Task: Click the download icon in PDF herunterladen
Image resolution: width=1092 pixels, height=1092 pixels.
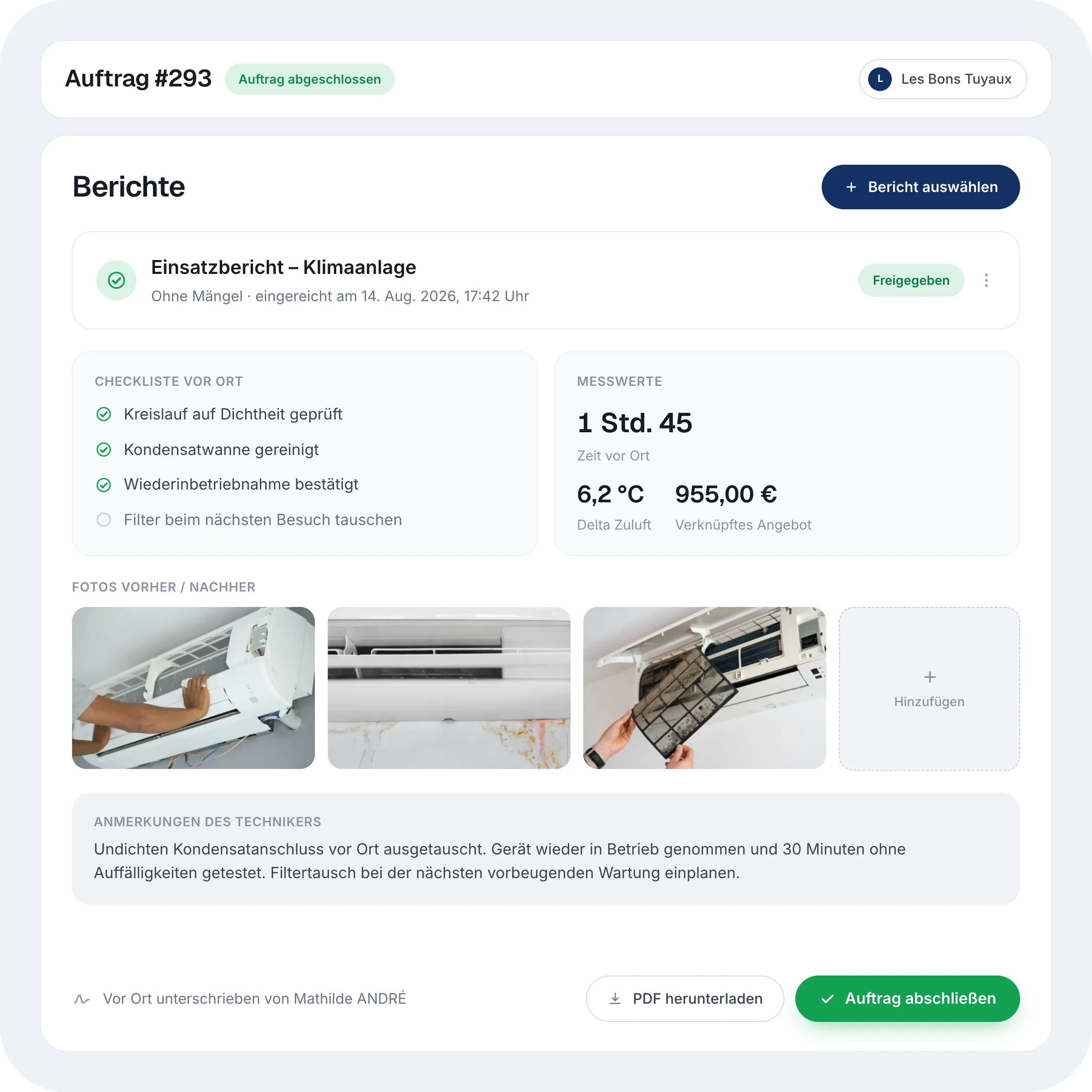Action: point(615,999)
